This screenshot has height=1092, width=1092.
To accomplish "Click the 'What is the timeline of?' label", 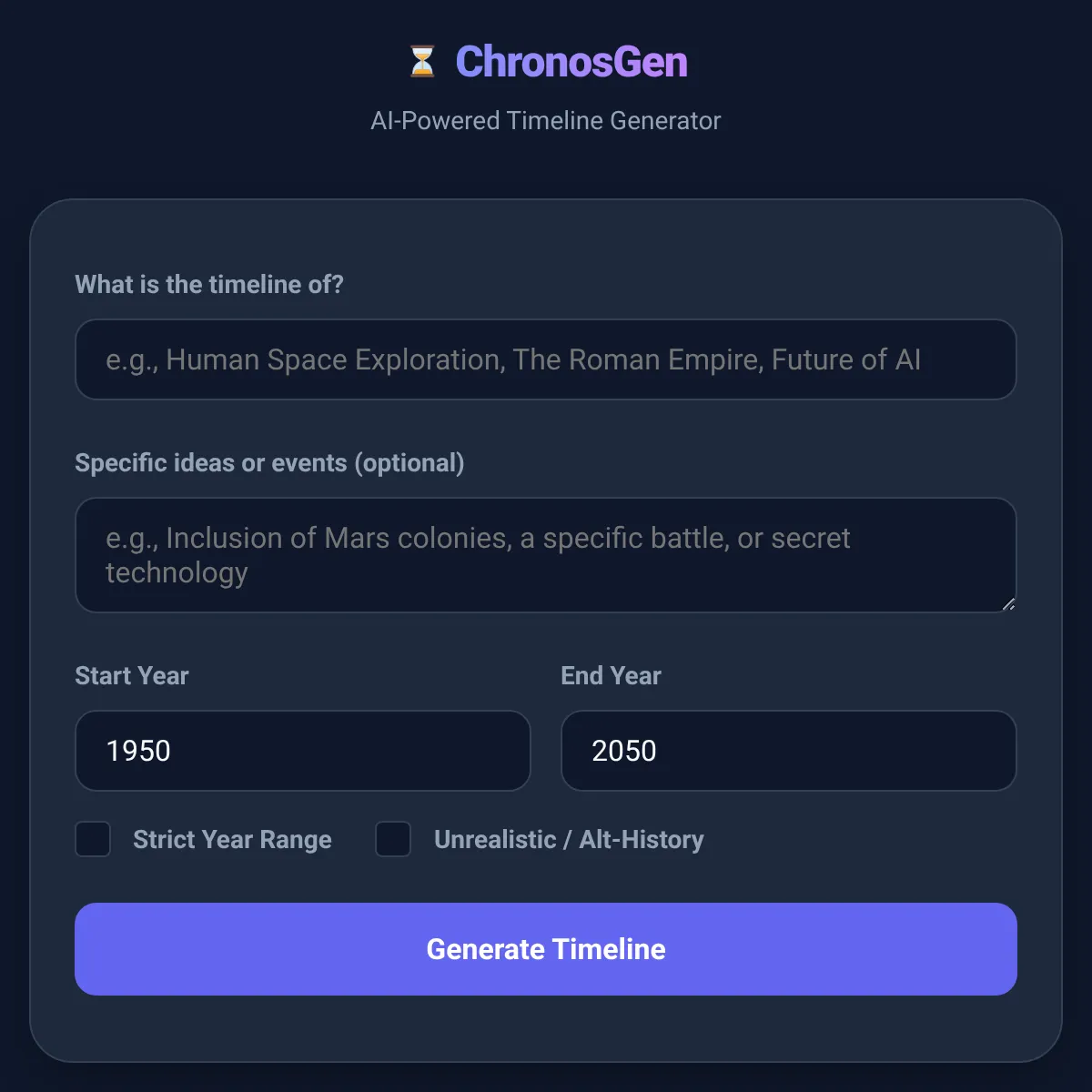I will tap(209, 285).
